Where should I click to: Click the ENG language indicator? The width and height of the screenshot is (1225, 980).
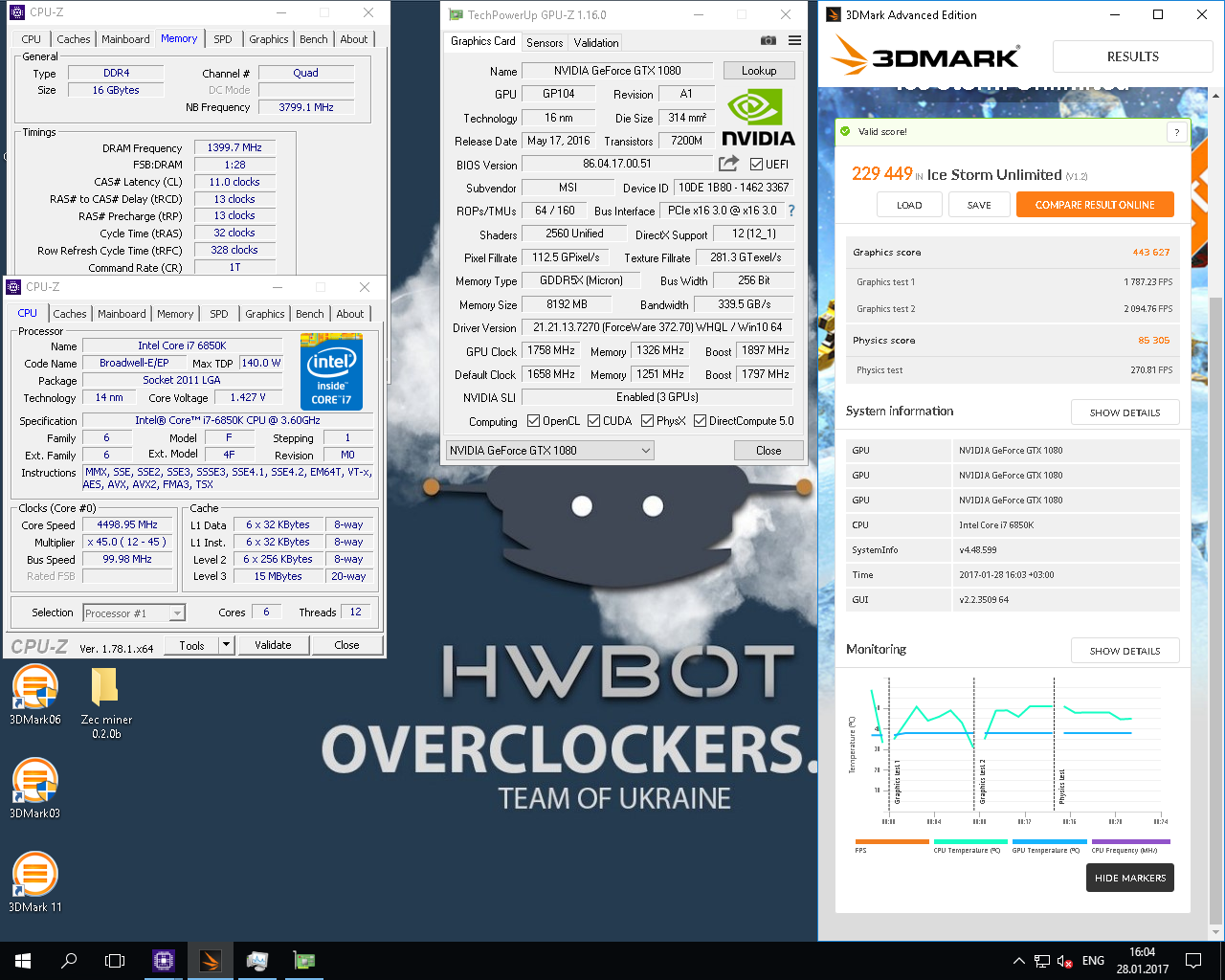tap(1093, 961)
